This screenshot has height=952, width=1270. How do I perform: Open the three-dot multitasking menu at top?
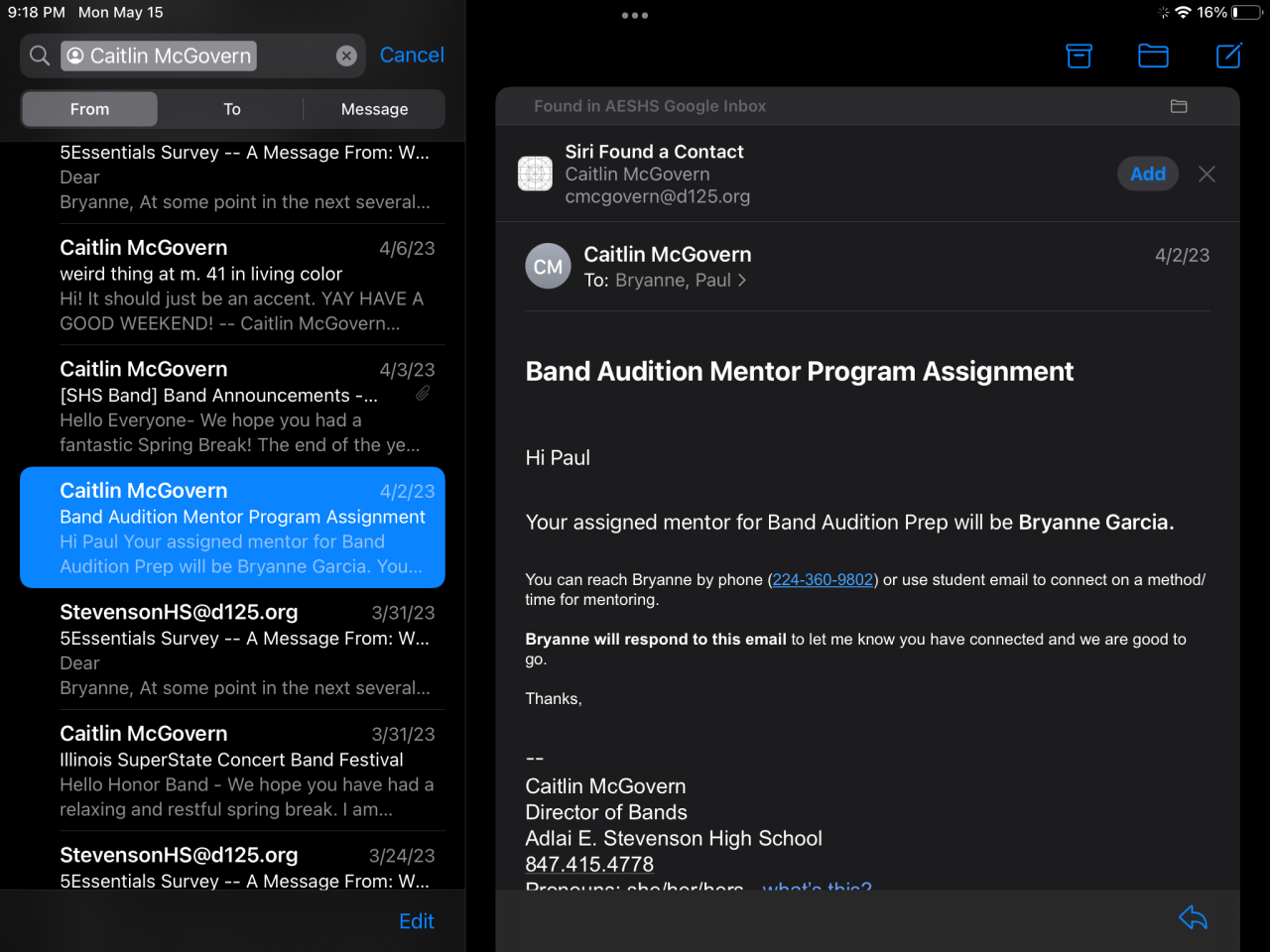[x=635, y=16]
